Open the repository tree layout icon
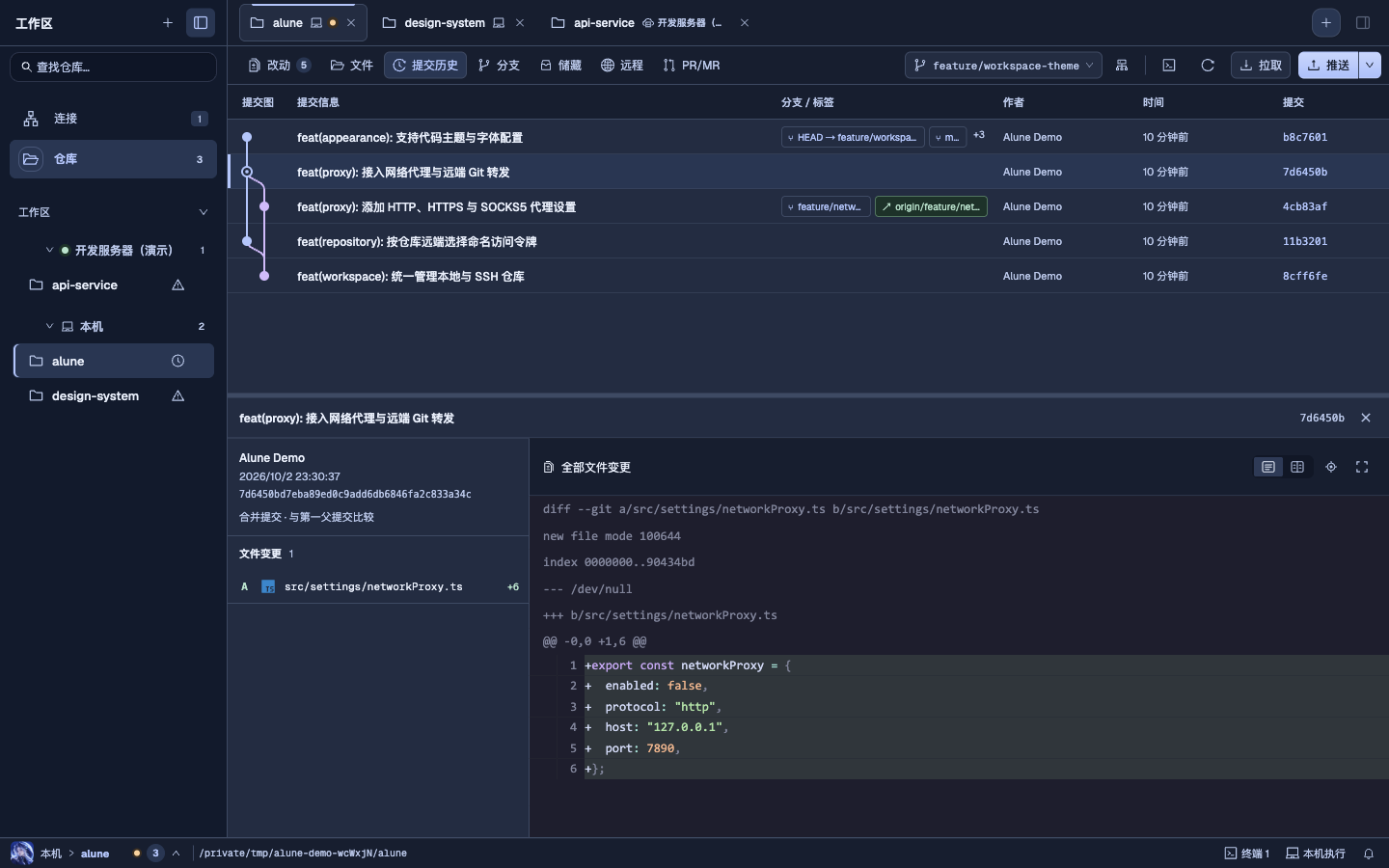 coord(1122,66)
